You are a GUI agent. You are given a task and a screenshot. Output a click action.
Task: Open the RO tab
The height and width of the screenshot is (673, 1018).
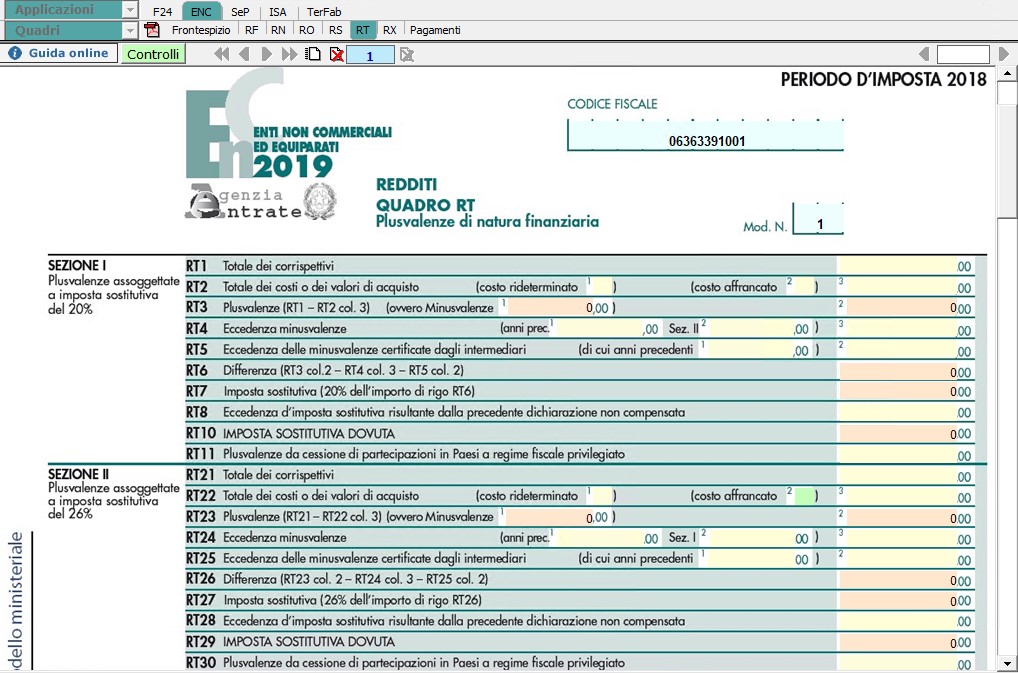point(307,30)
